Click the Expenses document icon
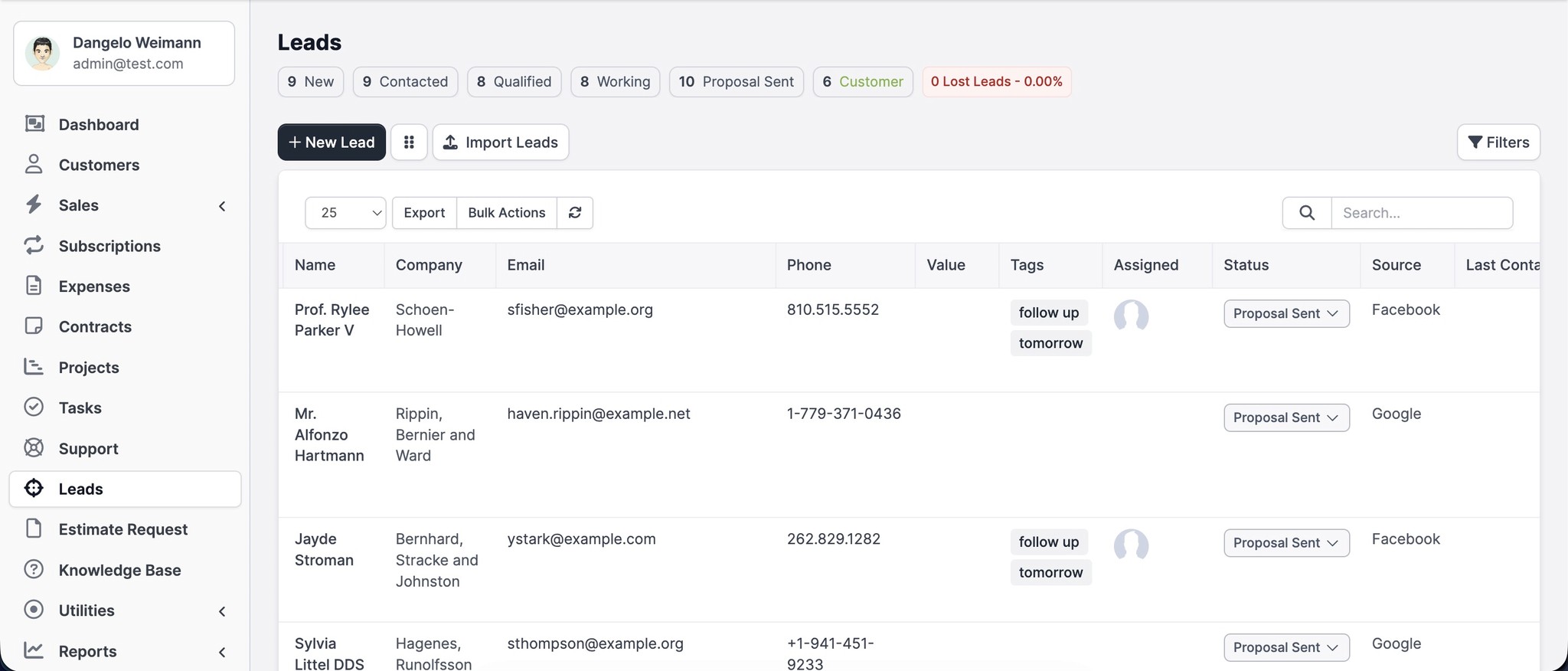 (x=34, y=286)
